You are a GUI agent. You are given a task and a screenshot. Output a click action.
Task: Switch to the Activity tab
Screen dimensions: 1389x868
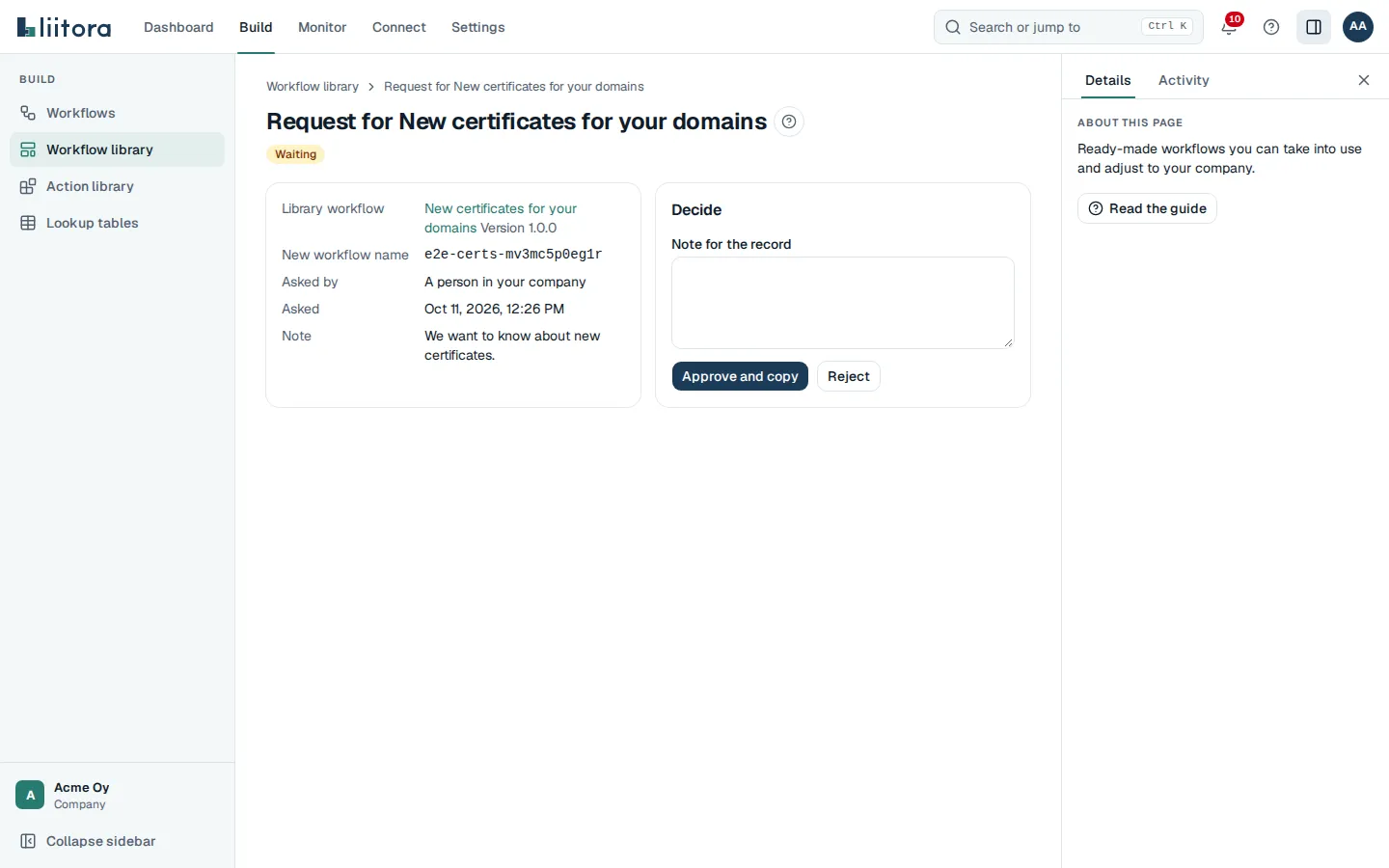(1184, 80)
